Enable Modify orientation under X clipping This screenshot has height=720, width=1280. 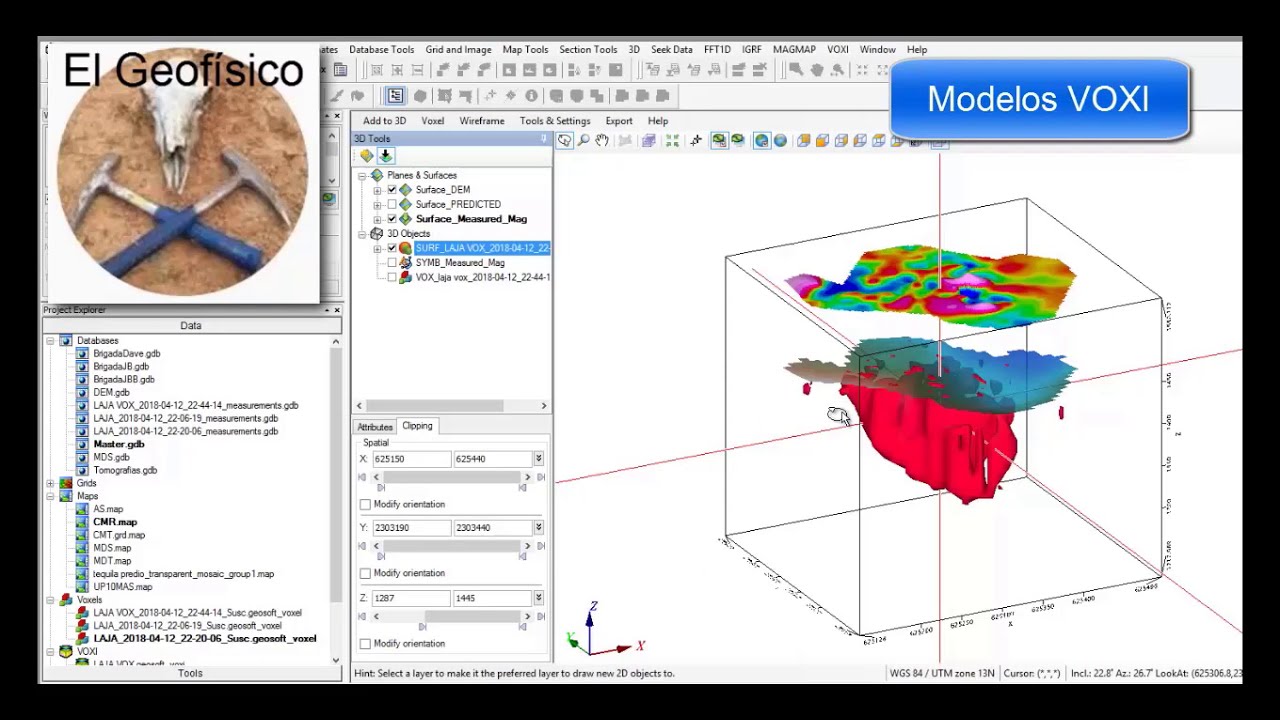[x=365, y=504]
